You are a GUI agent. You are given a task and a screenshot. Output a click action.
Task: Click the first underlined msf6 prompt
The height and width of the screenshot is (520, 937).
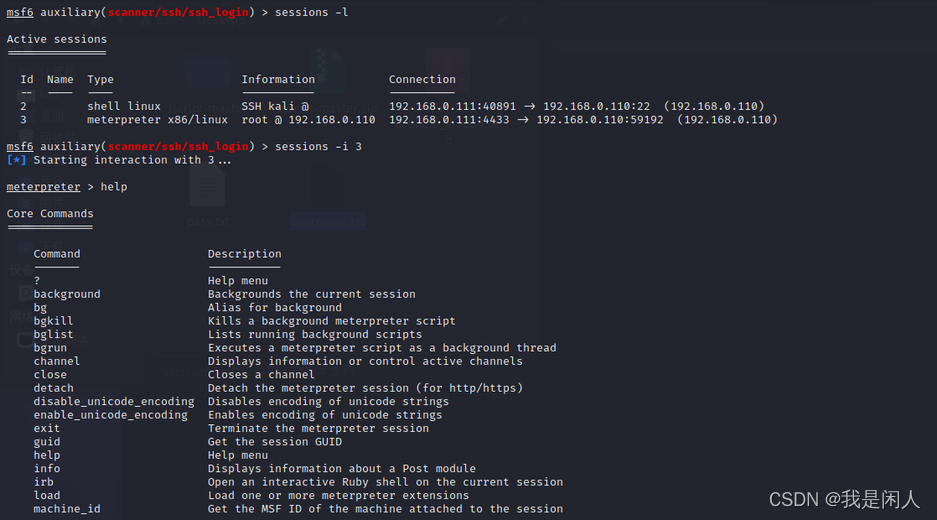pyautogui.click(x=20, y=13)
